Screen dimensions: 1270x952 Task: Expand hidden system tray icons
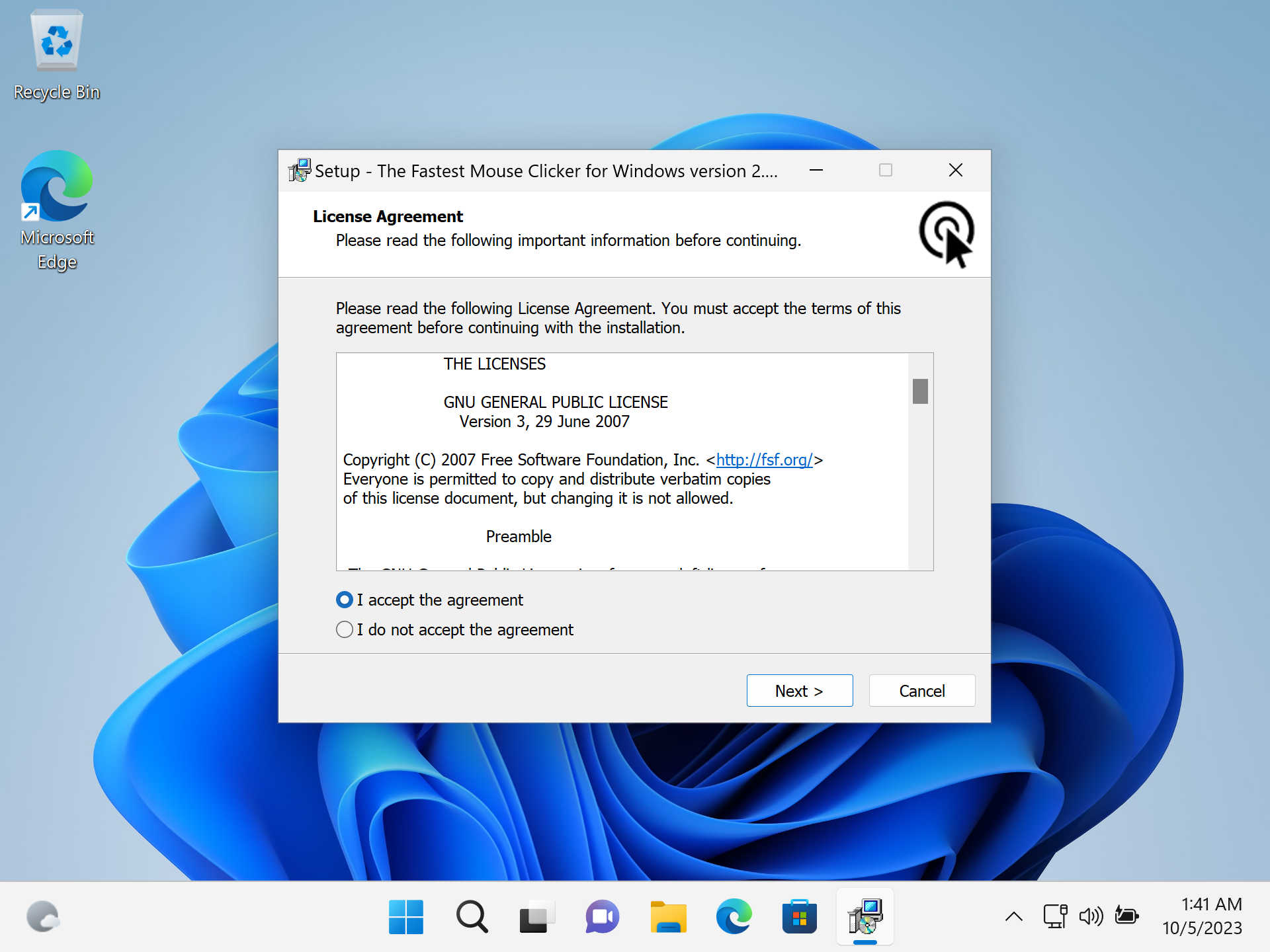1013,917
